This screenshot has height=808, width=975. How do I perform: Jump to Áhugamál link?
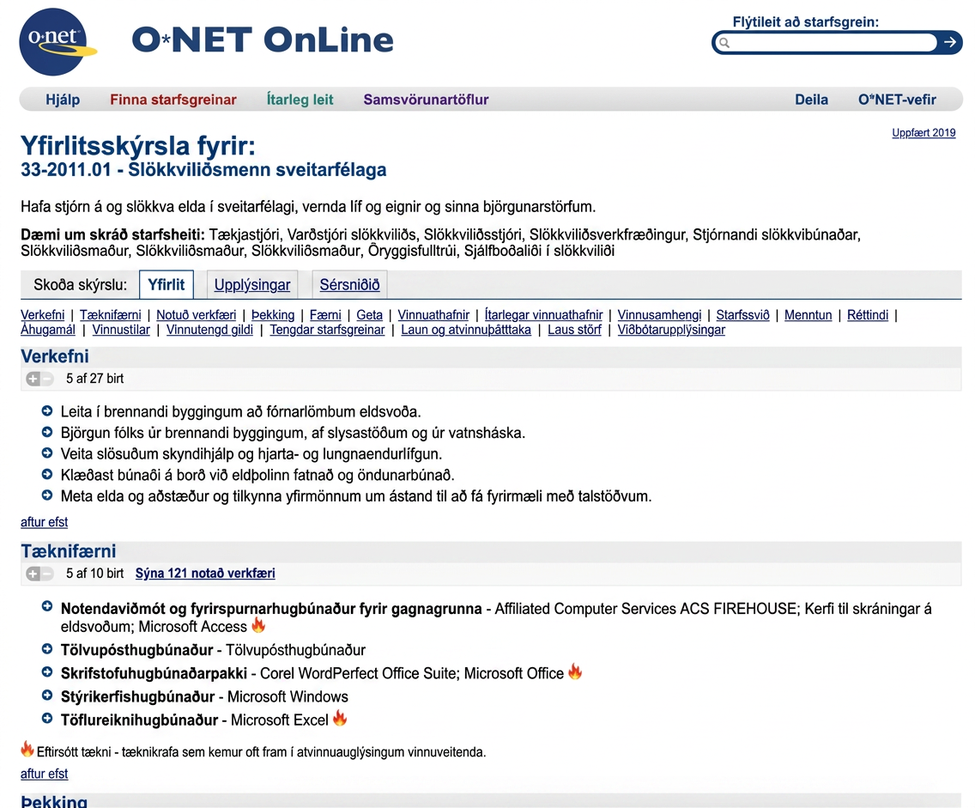pos(48,330)
